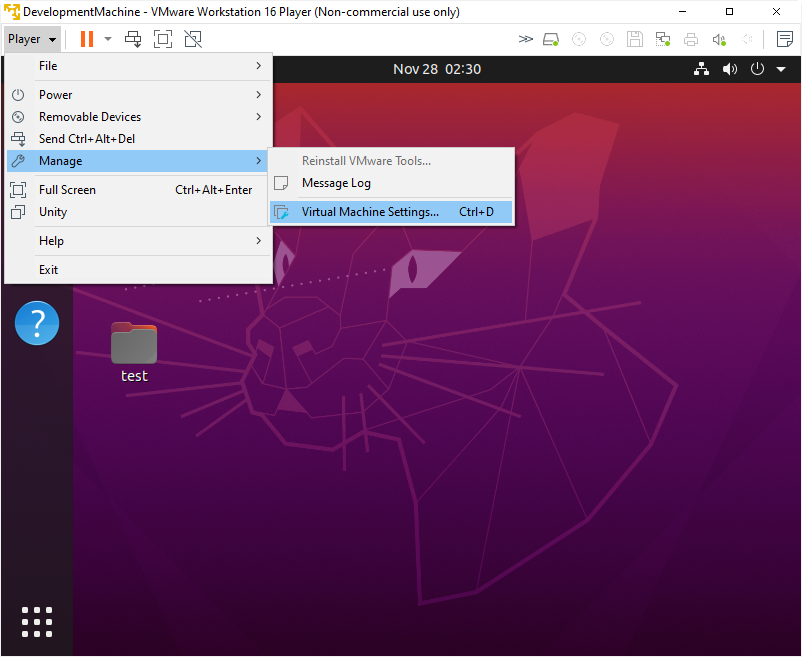Click the printer device icon
802x657 pixels.
pyautogui.click(x=691, y=39)
